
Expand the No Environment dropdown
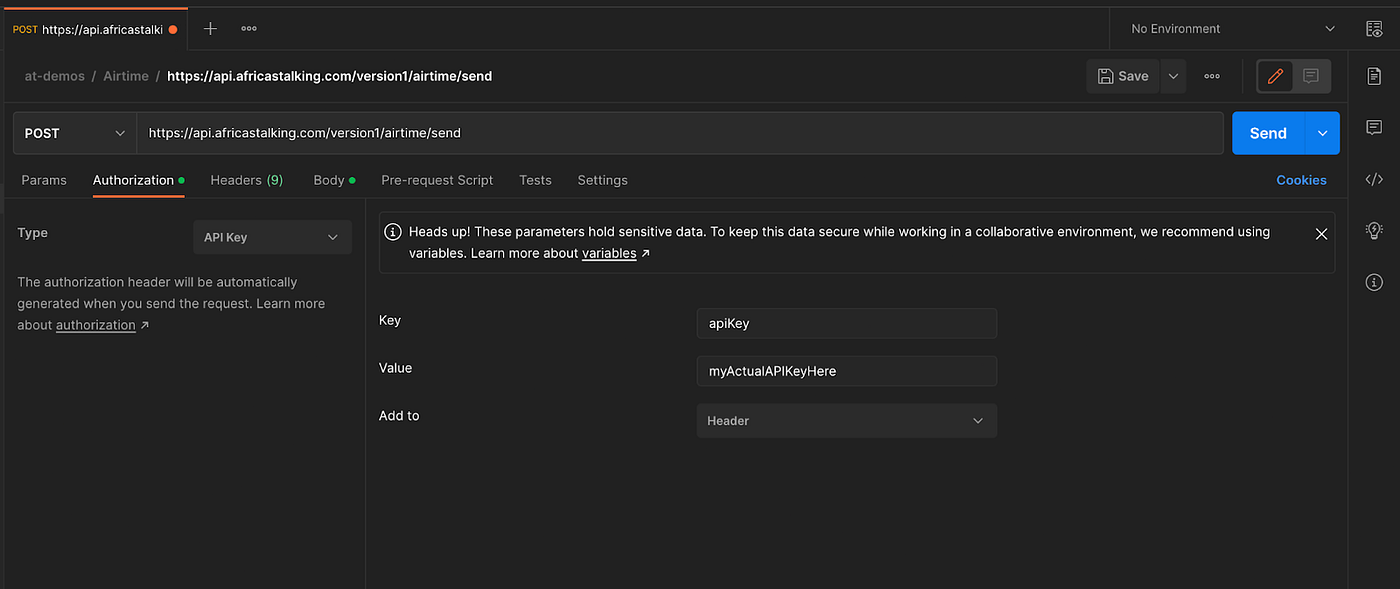[1228, 28]
